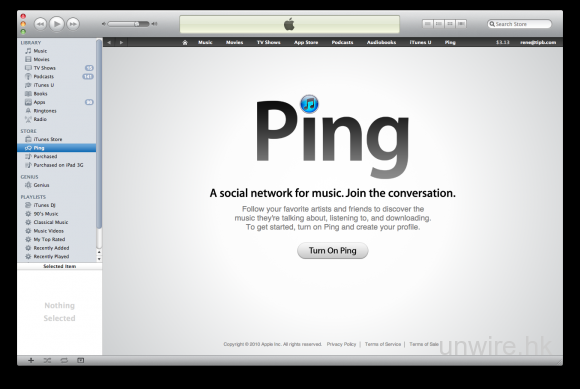
Task: Toggle the artwork viewer panel
Action: coord(80,361)
